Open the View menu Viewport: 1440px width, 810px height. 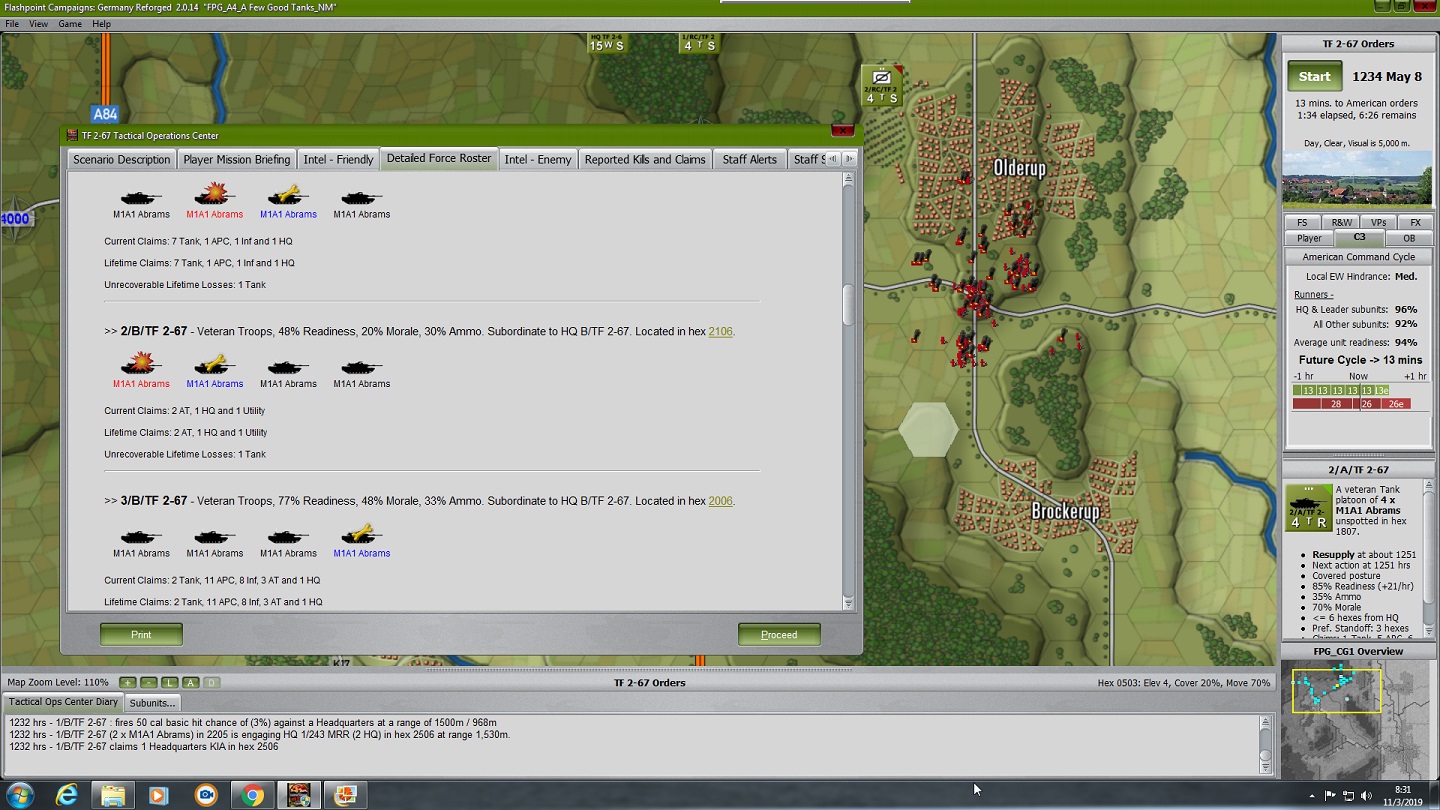point(38,23)
